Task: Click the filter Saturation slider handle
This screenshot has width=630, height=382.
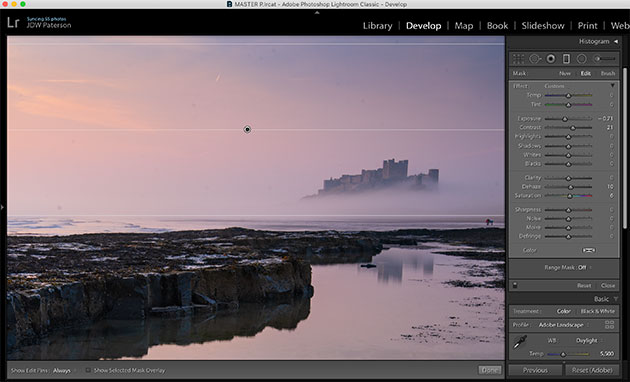Action: point(569,196)
